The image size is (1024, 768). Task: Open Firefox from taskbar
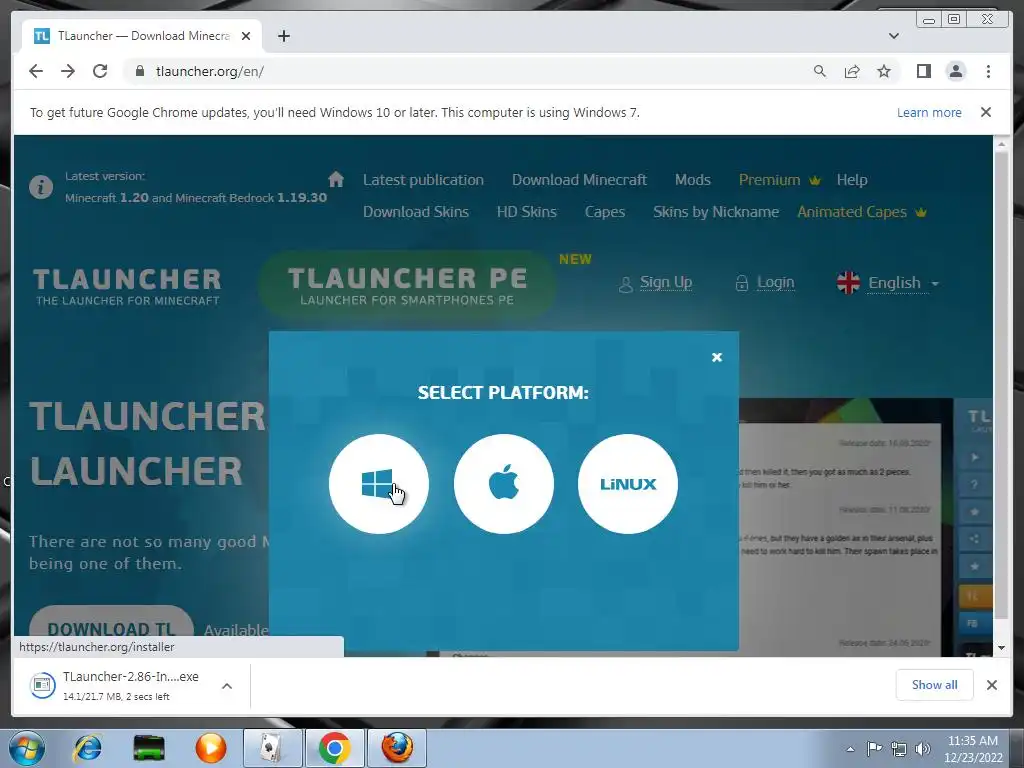tap(396, 748)
